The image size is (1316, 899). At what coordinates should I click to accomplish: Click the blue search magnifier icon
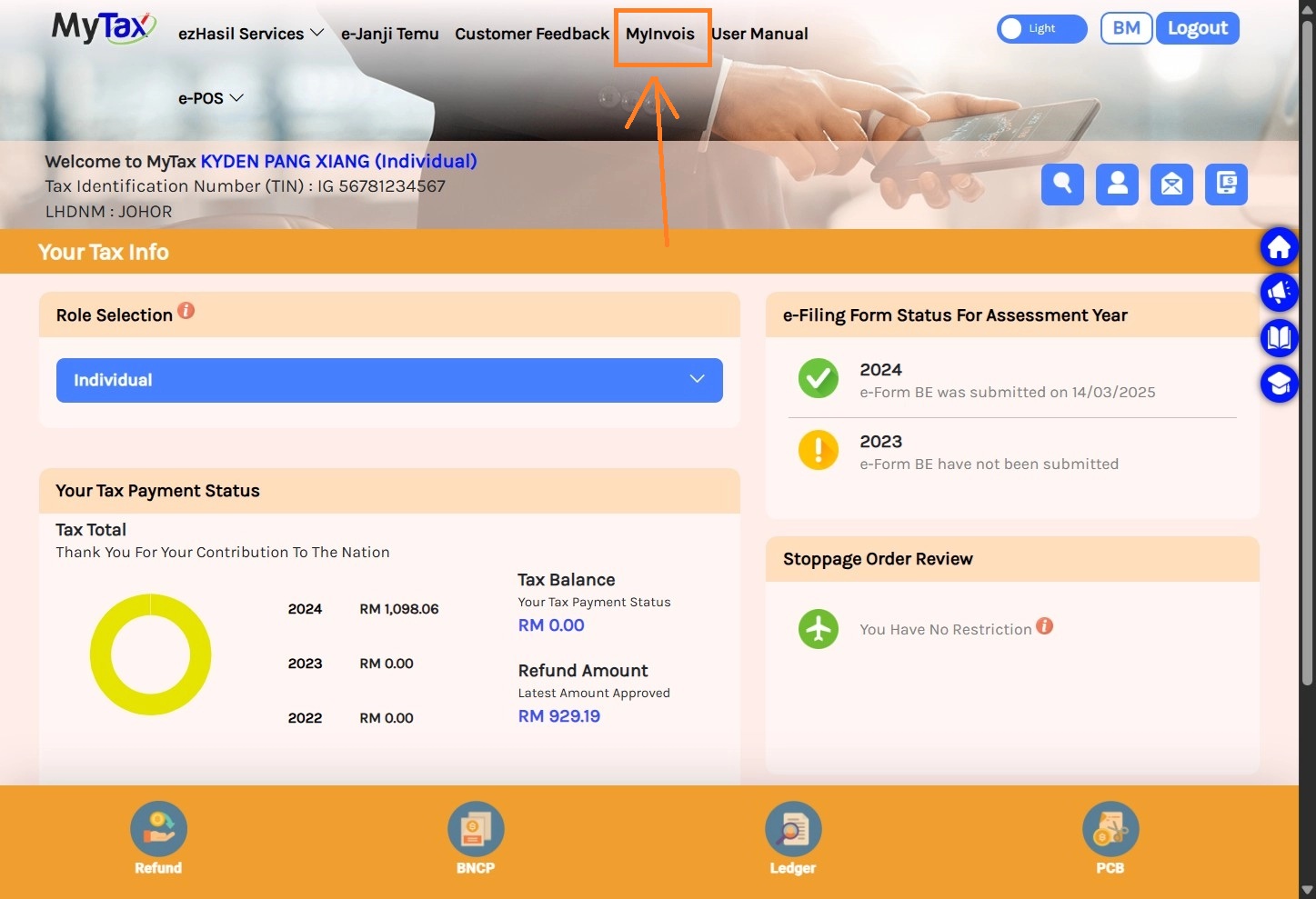click(1062, 185)
